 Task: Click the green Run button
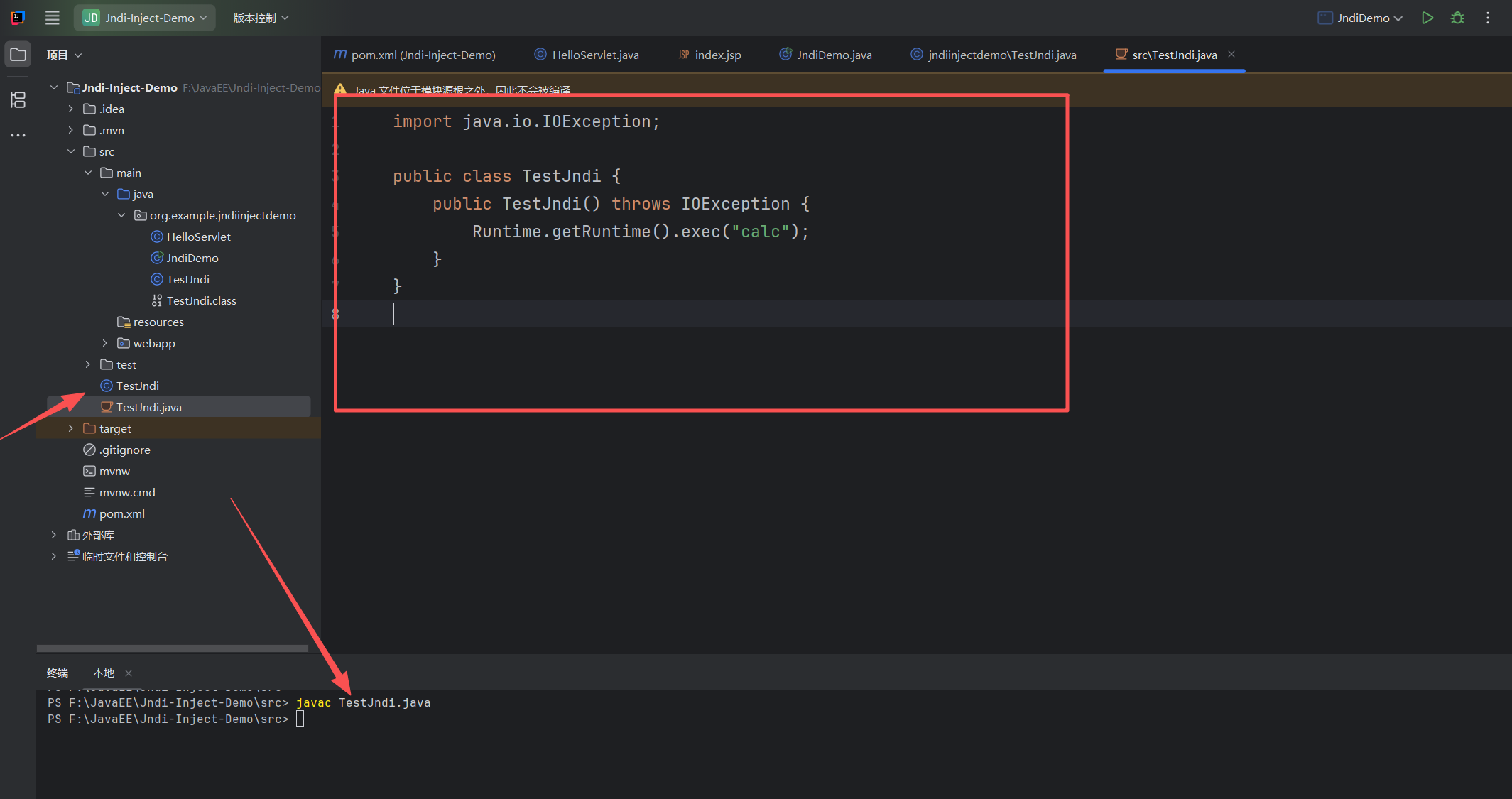[x=1427, y=18]
